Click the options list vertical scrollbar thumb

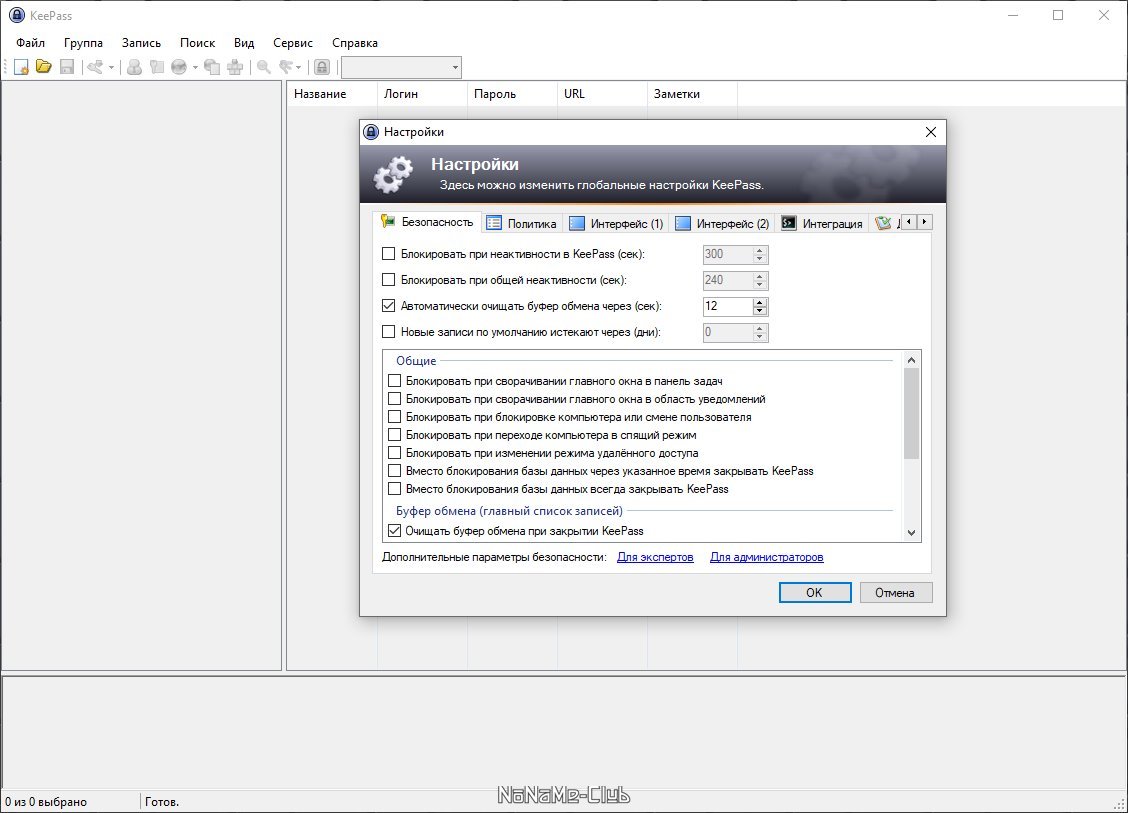[x=911, y=413]
